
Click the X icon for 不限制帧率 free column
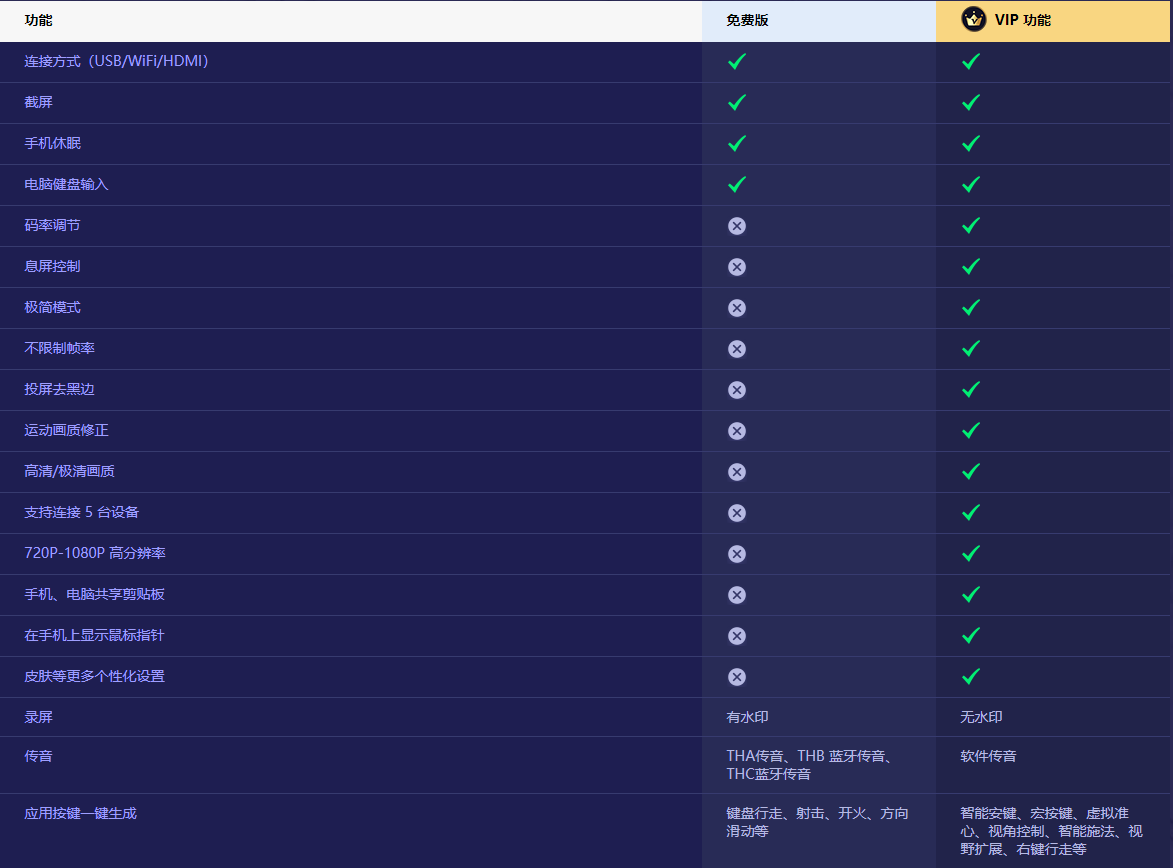(x=737, y=349)
